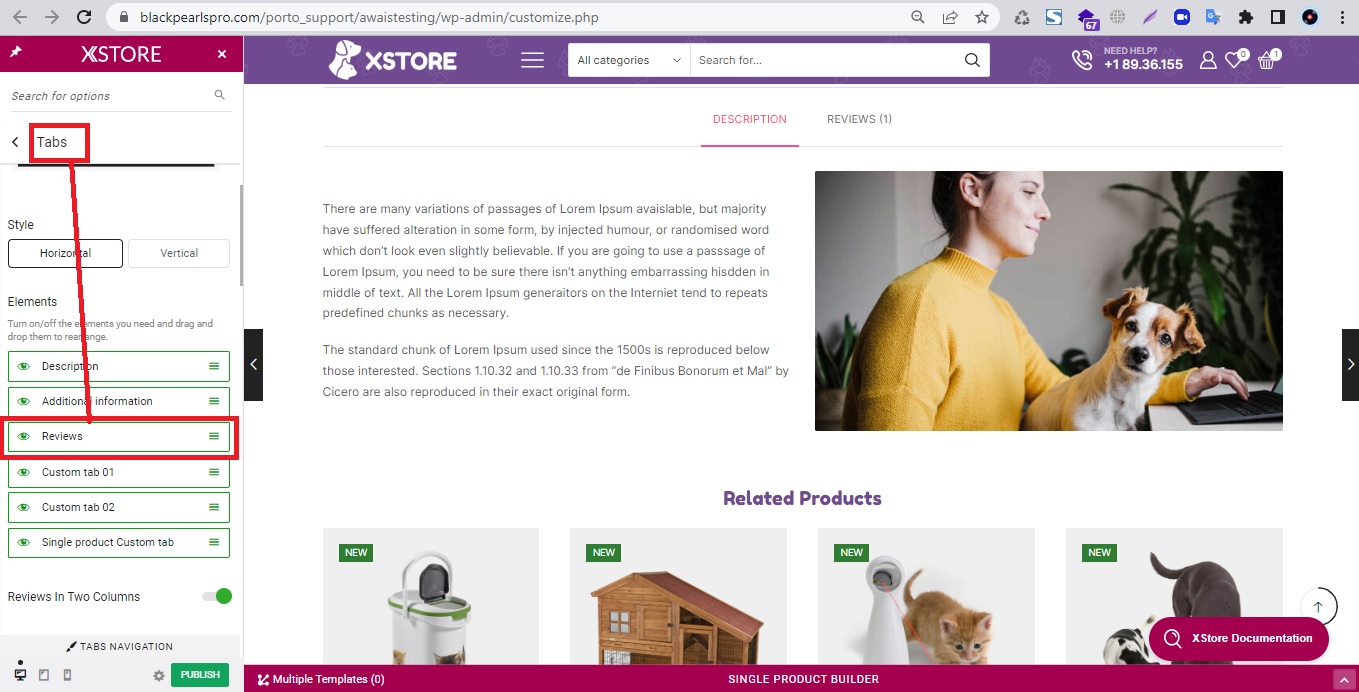Click the Publish button
Viewport: 1359px width, 692px height.
coord(200,675)
